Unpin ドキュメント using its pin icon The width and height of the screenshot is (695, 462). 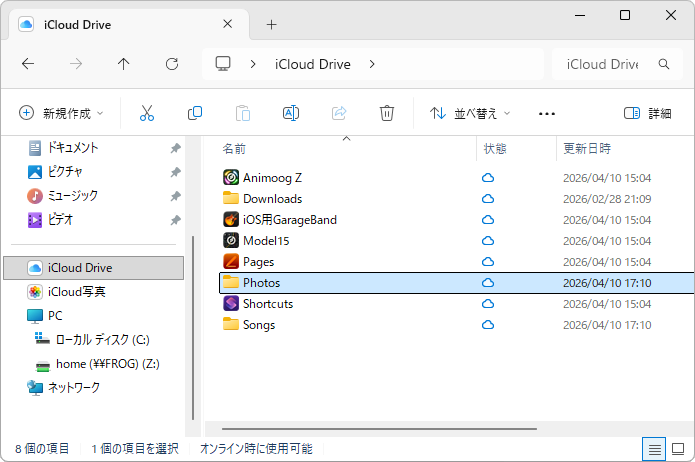[x=176, y=148]
